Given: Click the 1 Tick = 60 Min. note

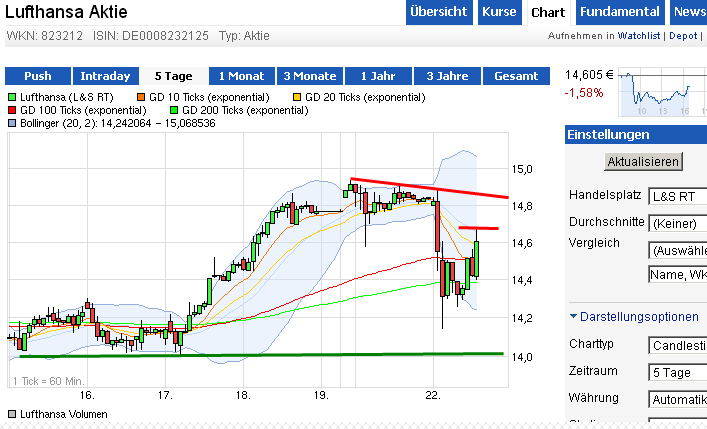Looking at the screenshot, I should coord(49,381).
